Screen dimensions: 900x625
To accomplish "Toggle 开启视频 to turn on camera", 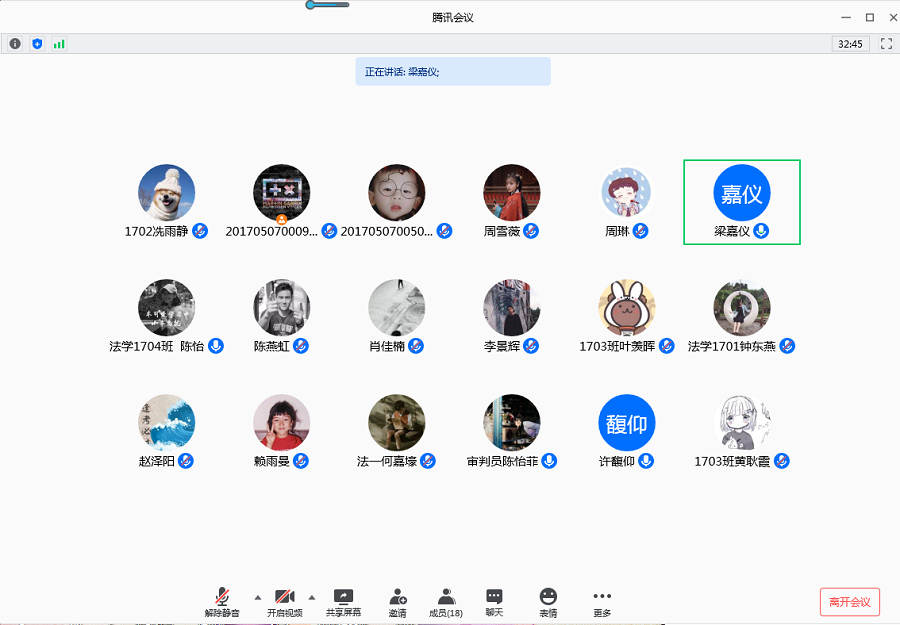I will coord(284,601).
